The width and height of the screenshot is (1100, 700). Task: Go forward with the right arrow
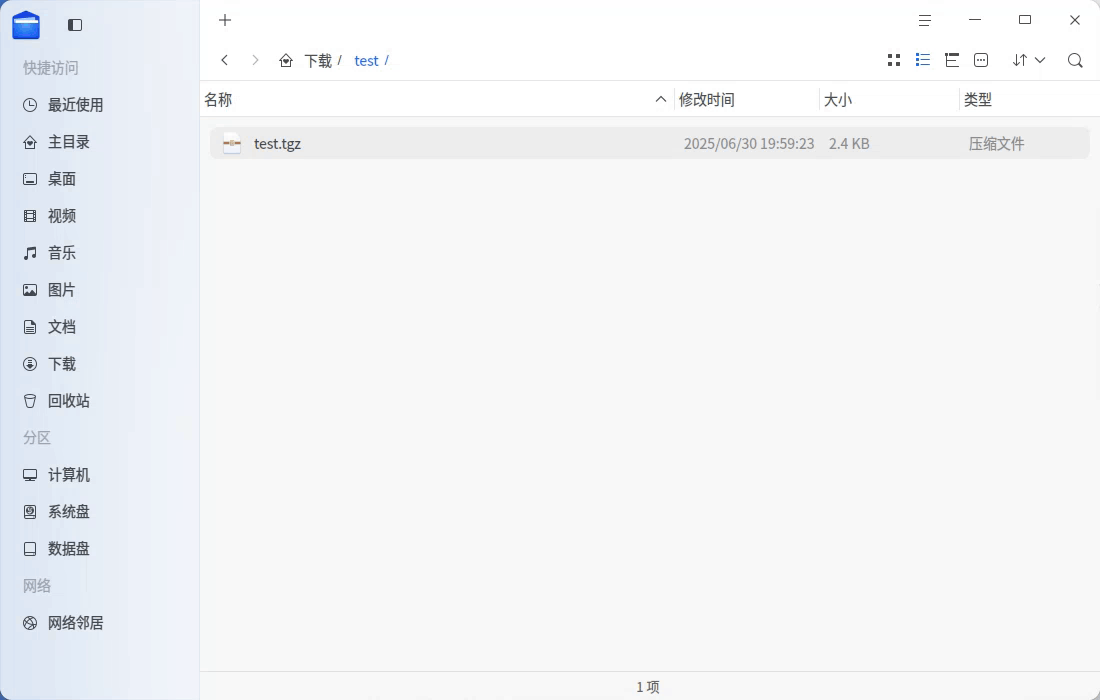(255, 60)
